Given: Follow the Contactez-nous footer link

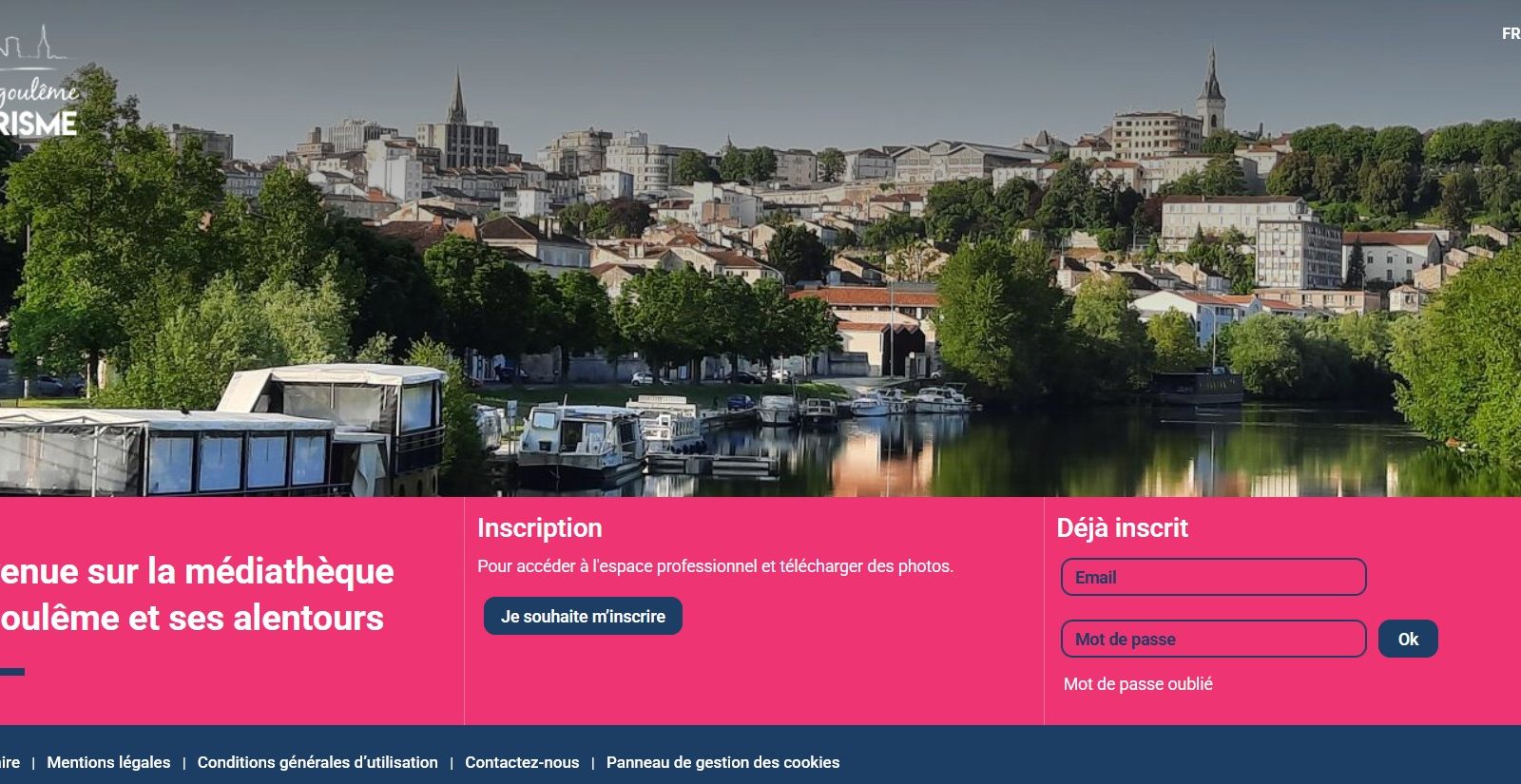Looking at the screenshot, I should (522, 762).
